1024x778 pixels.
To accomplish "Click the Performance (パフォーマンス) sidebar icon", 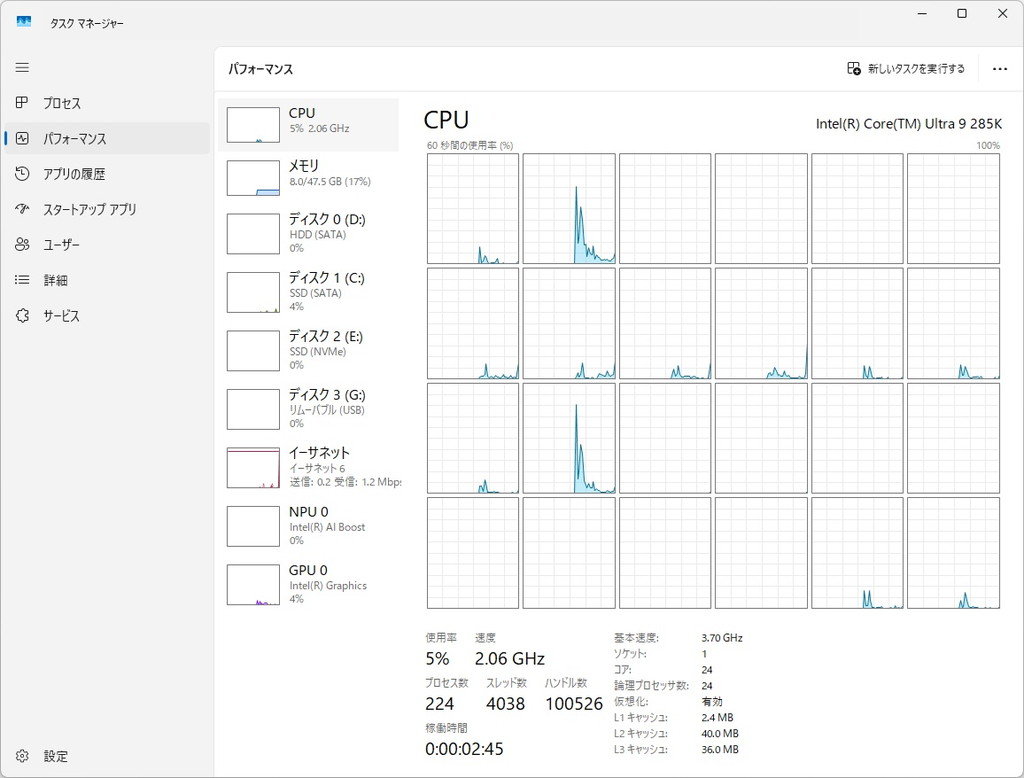I will (22, 138).
